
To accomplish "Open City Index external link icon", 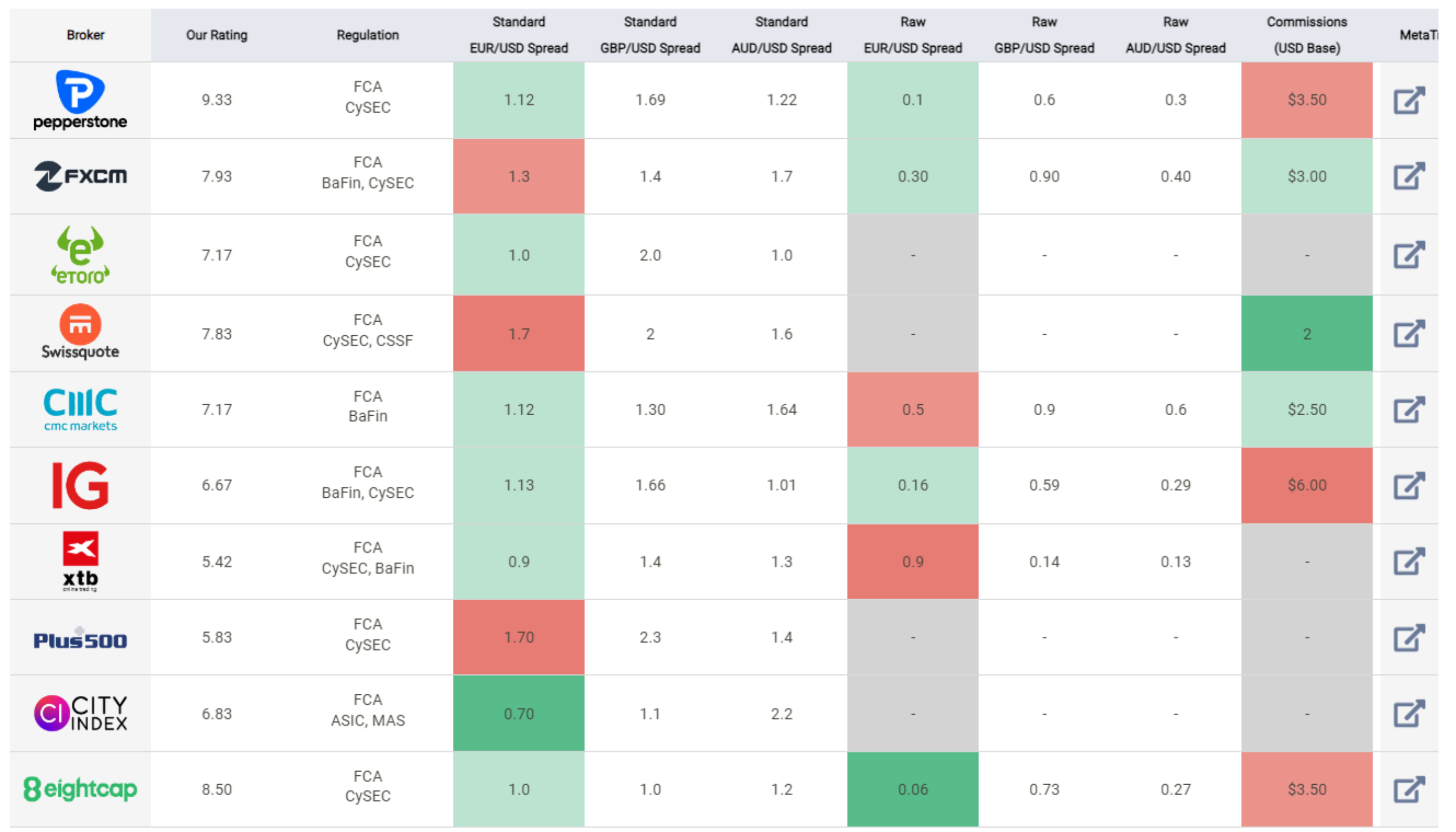I will [1408, 714].
